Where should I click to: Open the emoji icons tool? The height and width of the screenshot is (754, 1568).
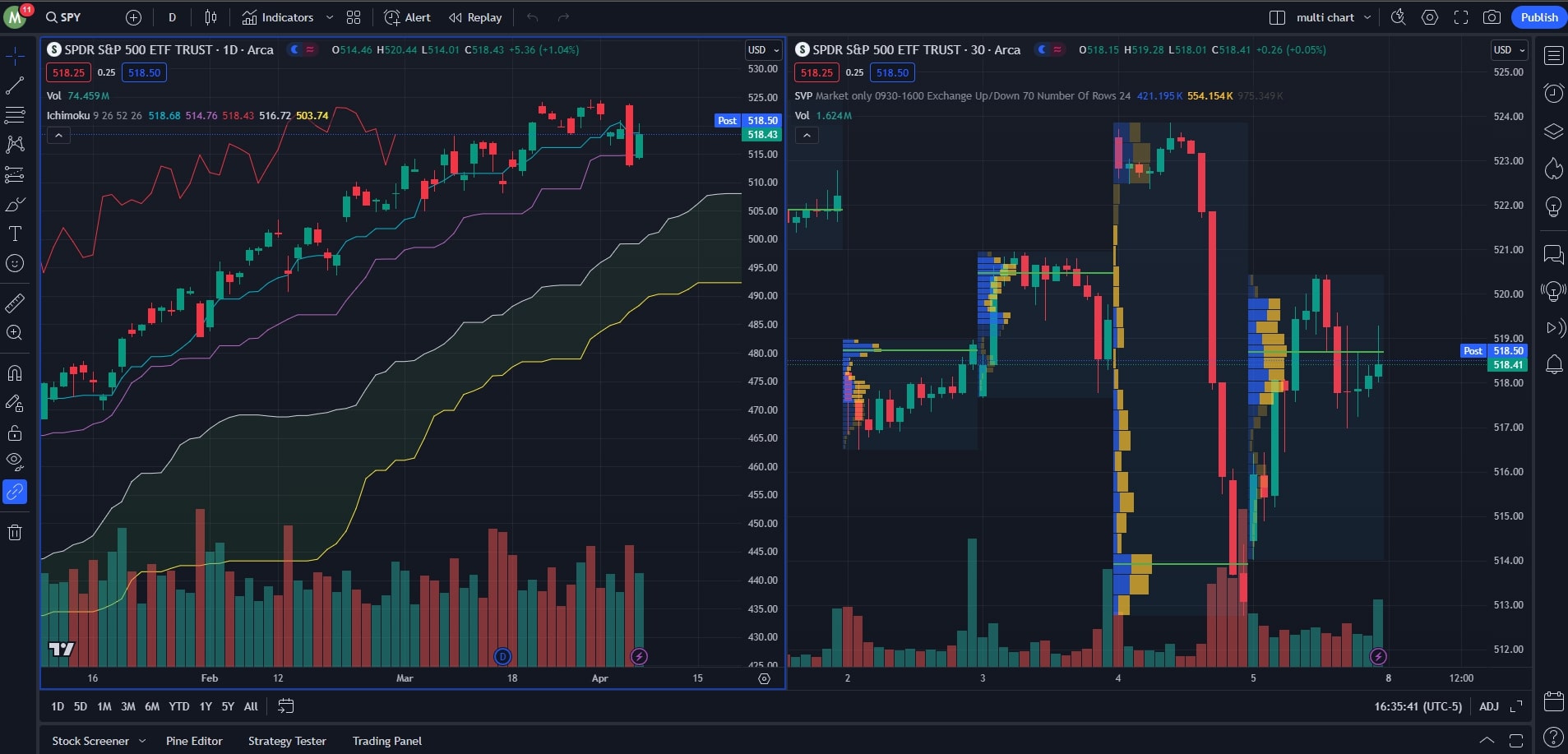[15, 263]
